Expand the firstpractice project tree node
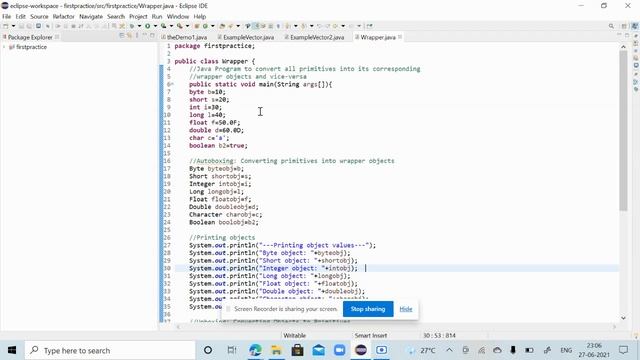 click(x=4, y=47)
